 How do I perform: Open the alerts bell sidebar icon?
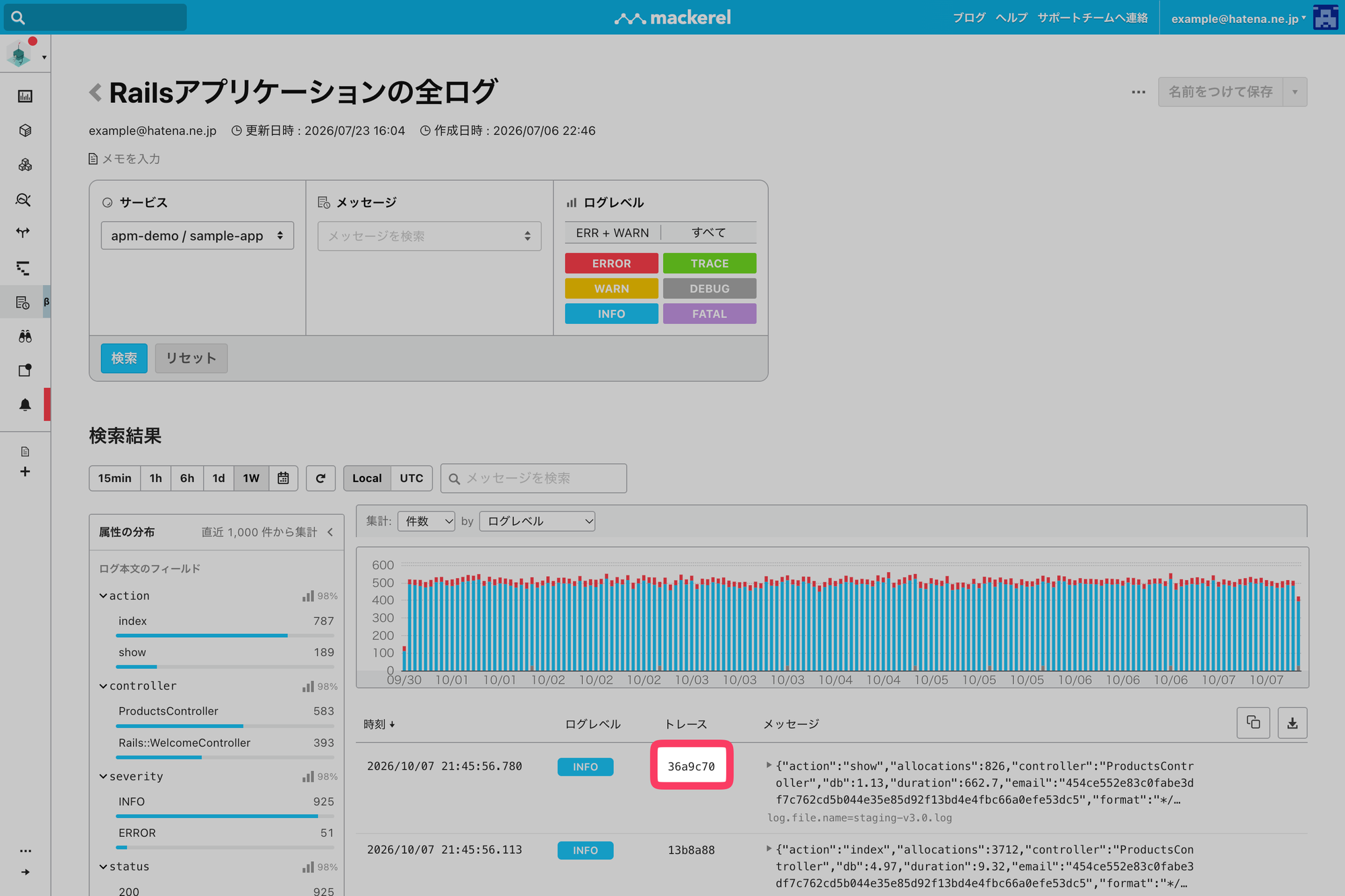(x=25, y=405)
